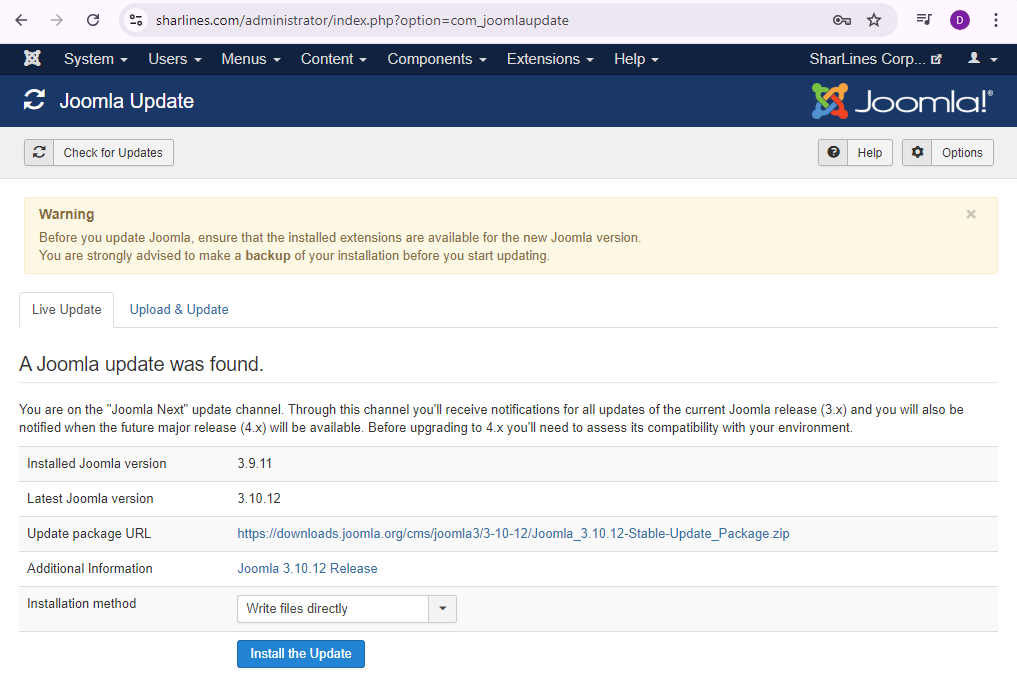Go forward in browser history
The image size is (1017, 678).
pos(57,20)
